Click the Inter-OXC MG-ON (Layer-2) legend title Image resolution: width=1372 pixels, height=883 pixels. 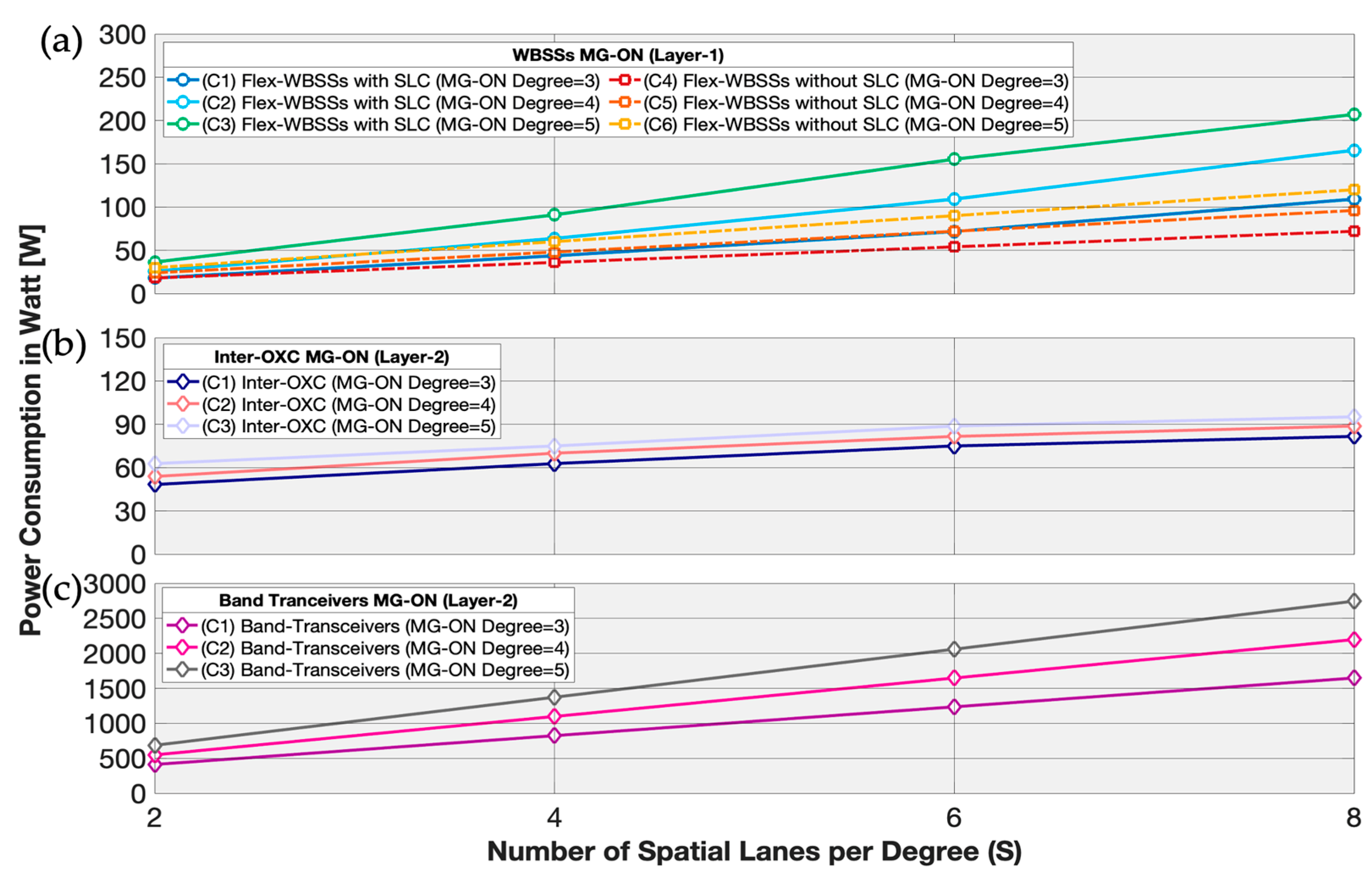click(331, 357)
